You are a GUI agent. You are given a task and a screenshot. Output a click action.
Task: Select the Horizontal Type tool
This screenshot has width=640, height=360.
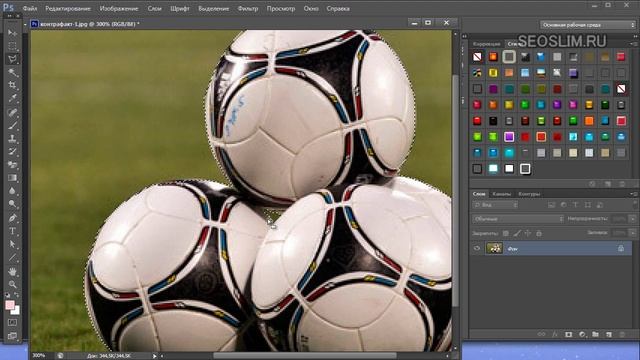coord(12,231)
